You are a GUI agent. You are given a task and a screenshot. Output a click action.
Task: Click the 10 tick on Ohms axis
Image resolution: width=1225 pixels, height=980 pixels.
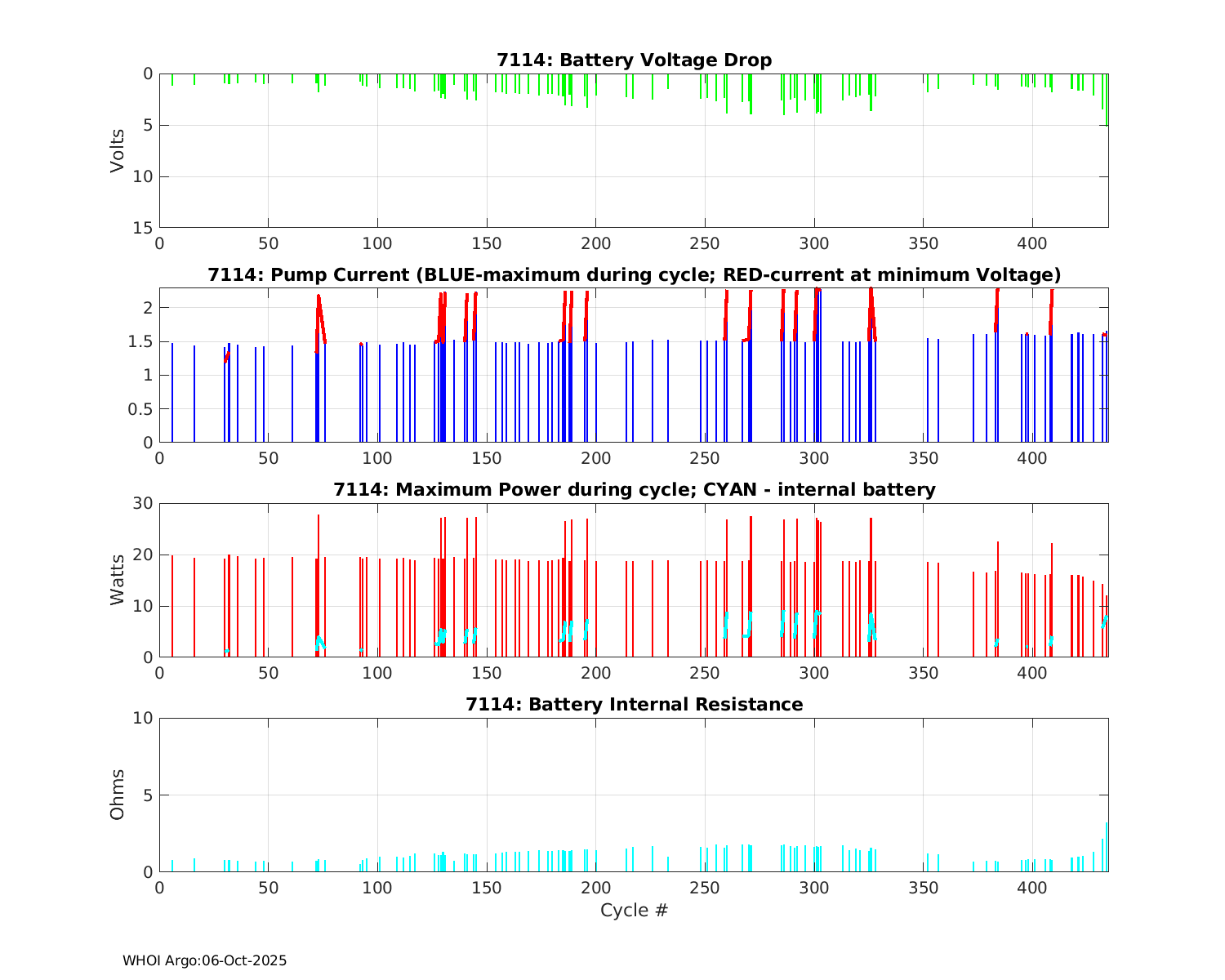click(x=144, y=719)
